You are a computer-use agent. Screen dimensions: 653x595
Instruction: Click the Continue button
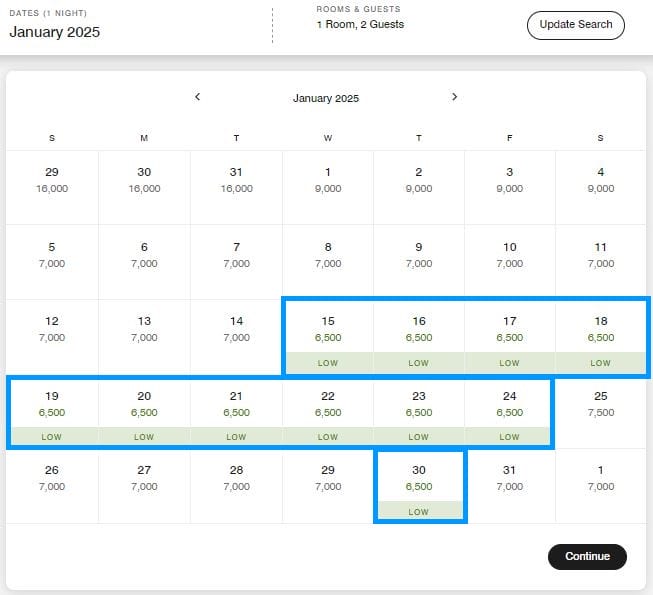(587, 556)
